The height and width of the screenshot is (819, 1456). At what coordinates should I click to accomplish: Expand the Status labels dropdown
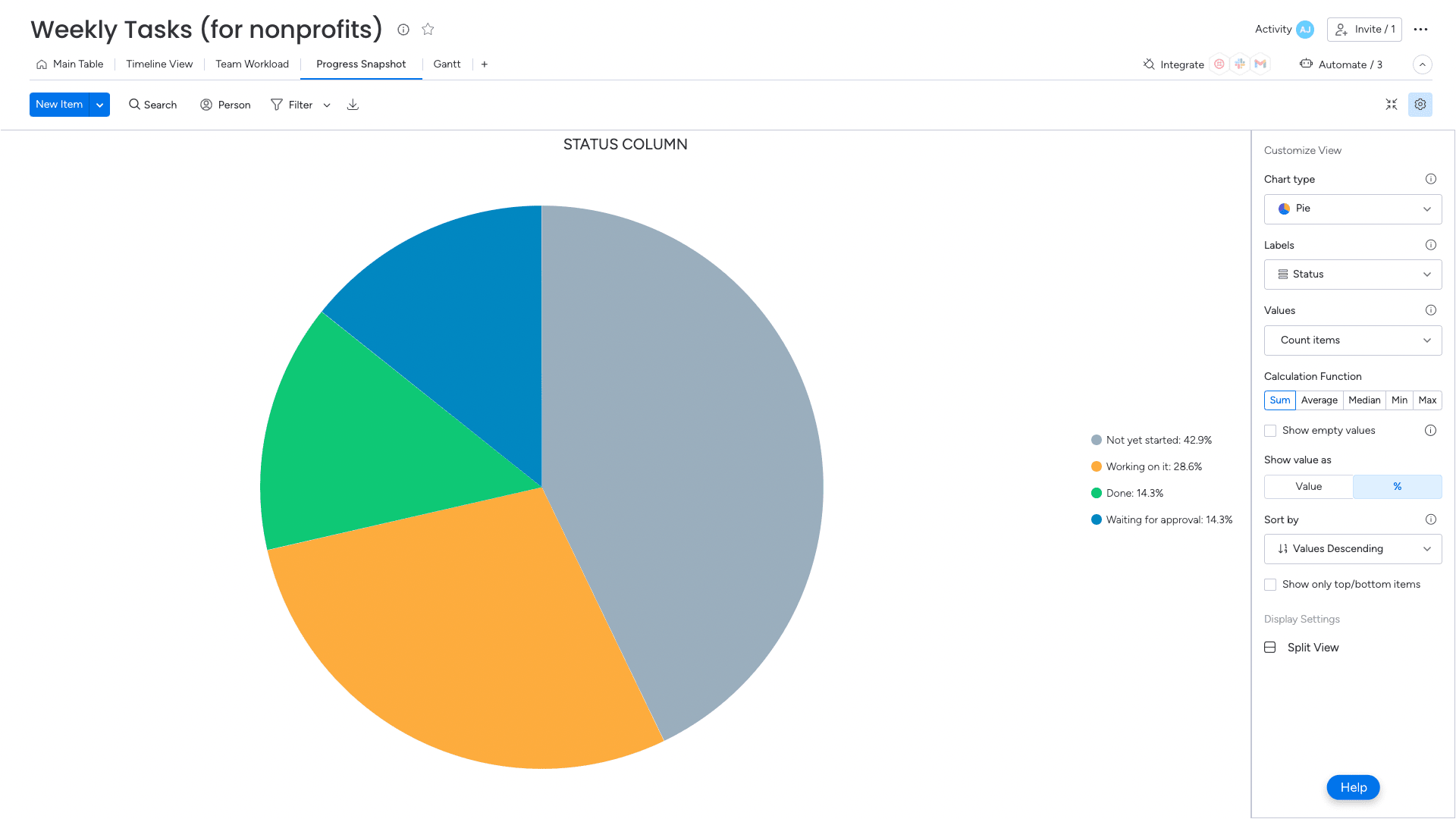pyautogui.click(x=1352, y=275)
